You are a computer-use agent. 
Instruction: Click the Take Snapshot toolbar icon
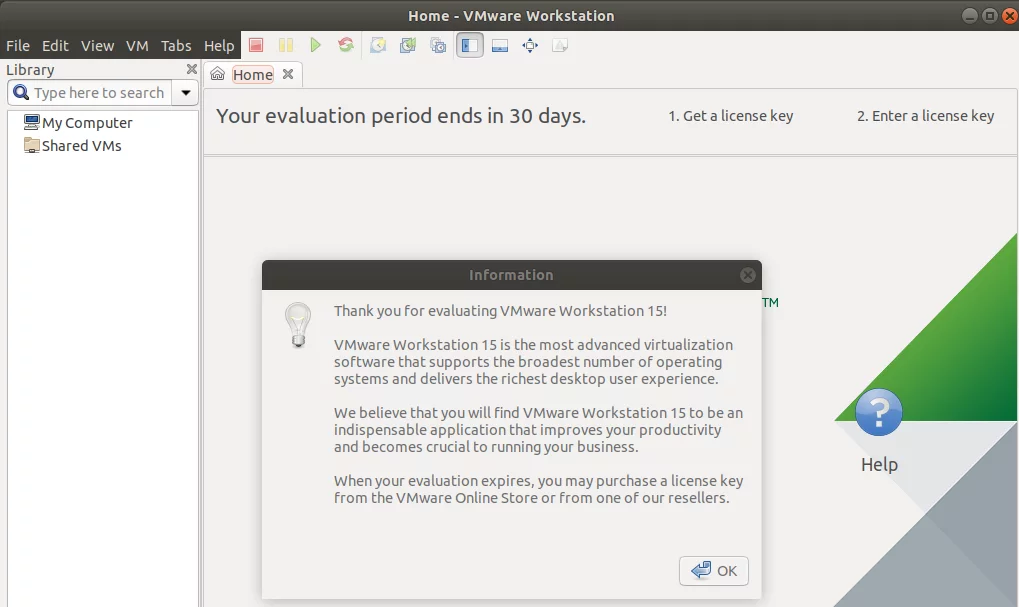(x=378, y=45)
